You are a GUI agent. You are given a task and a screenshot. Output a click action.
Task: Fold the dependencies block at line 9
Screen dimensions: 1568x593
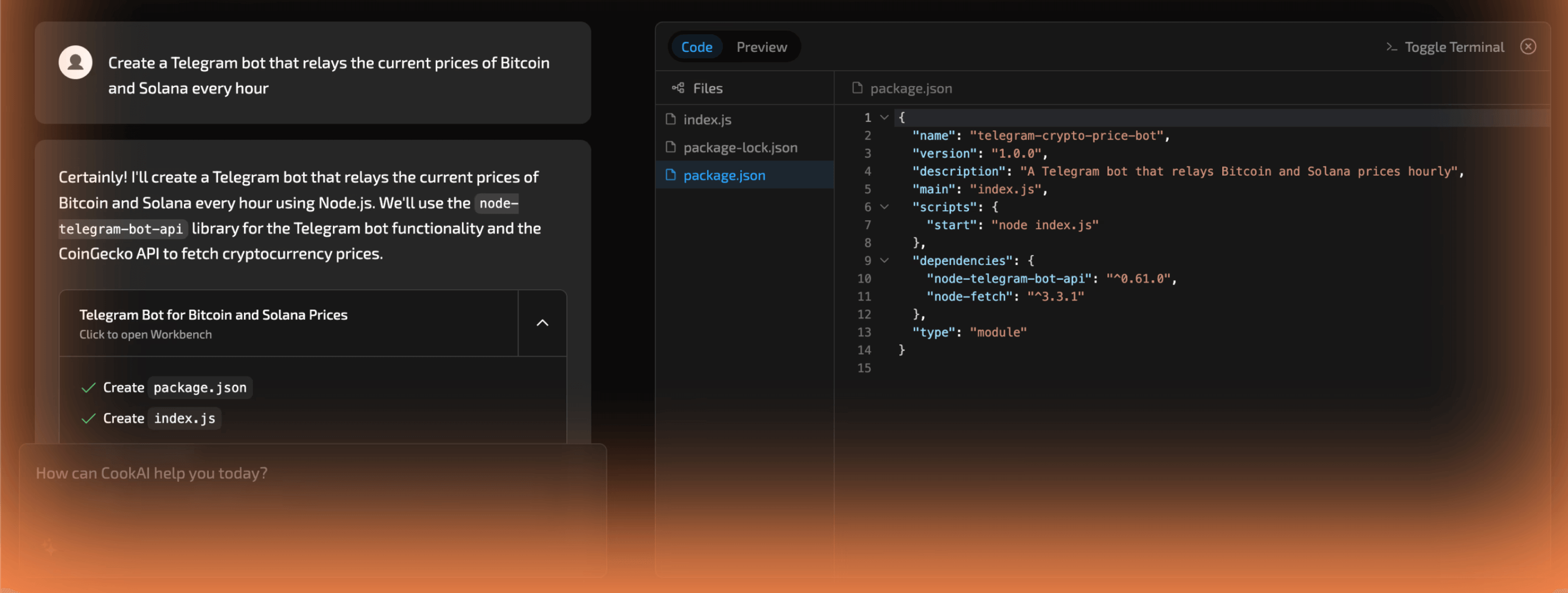pos(884,261)
